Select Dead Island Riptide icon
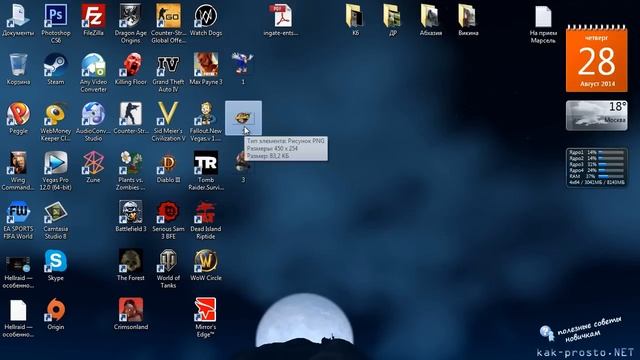This screenshot has height=360, width=640. (x=206, y=212)
